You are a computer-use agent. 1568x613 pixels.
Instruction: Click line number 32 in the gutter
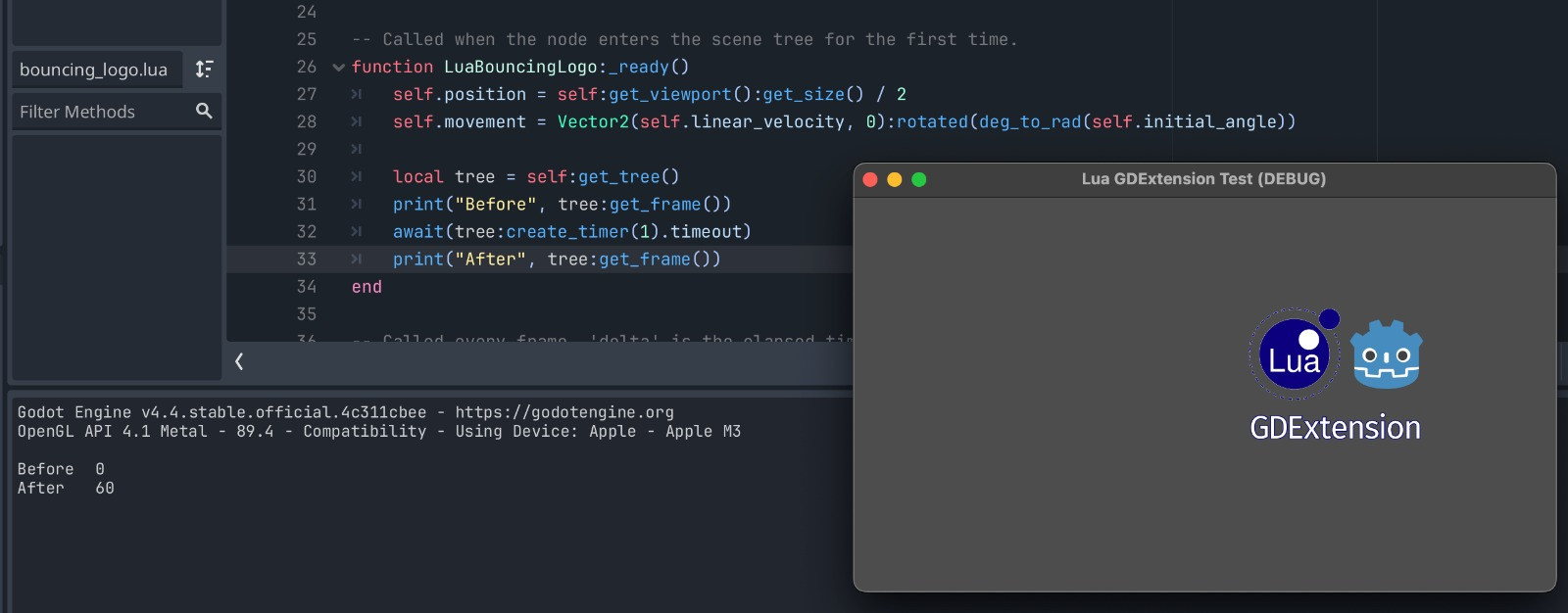click(307, 232)
